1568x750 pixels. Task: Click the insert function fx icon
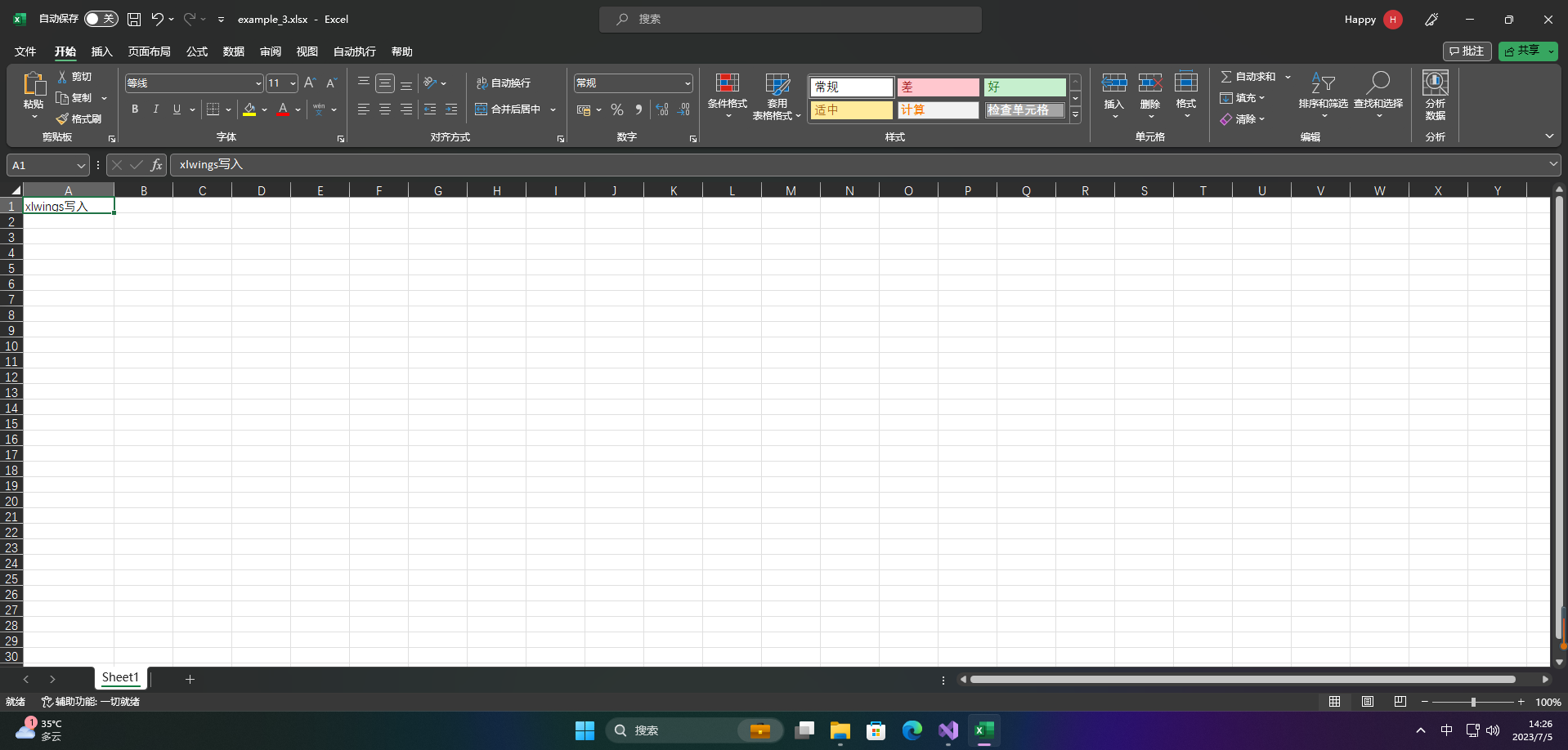(156, 165)
